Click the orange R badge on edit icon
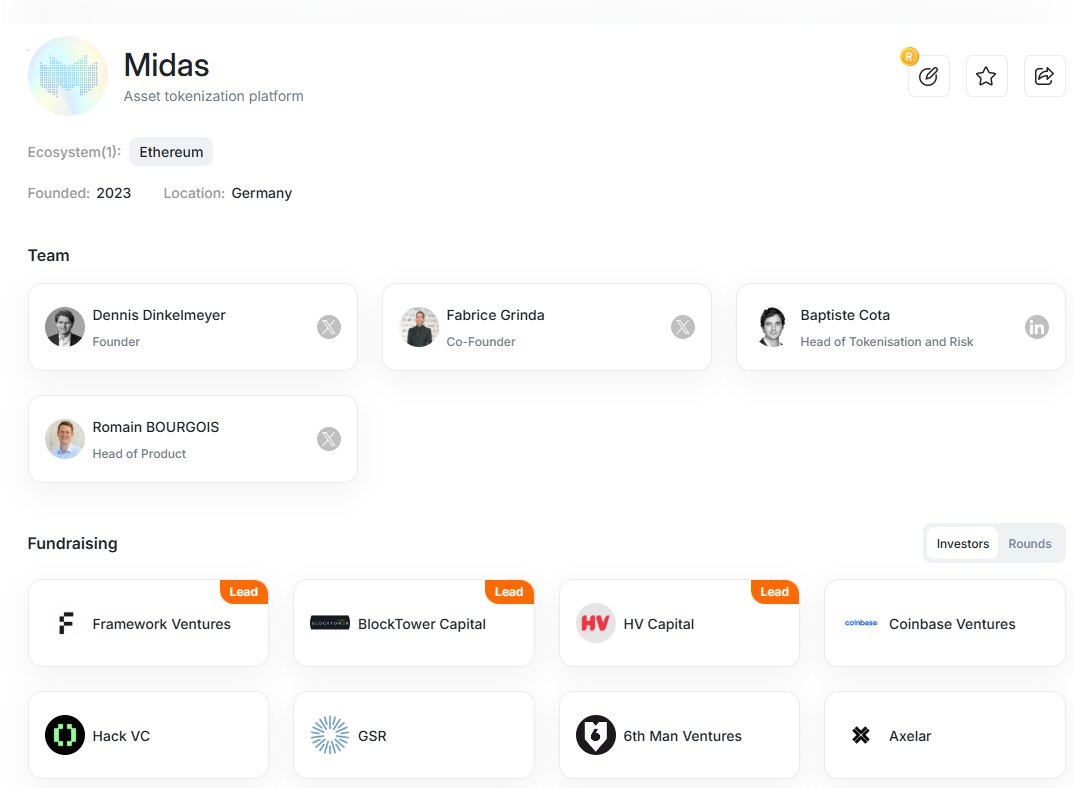The image size is (1074, 788). [909, 57]
